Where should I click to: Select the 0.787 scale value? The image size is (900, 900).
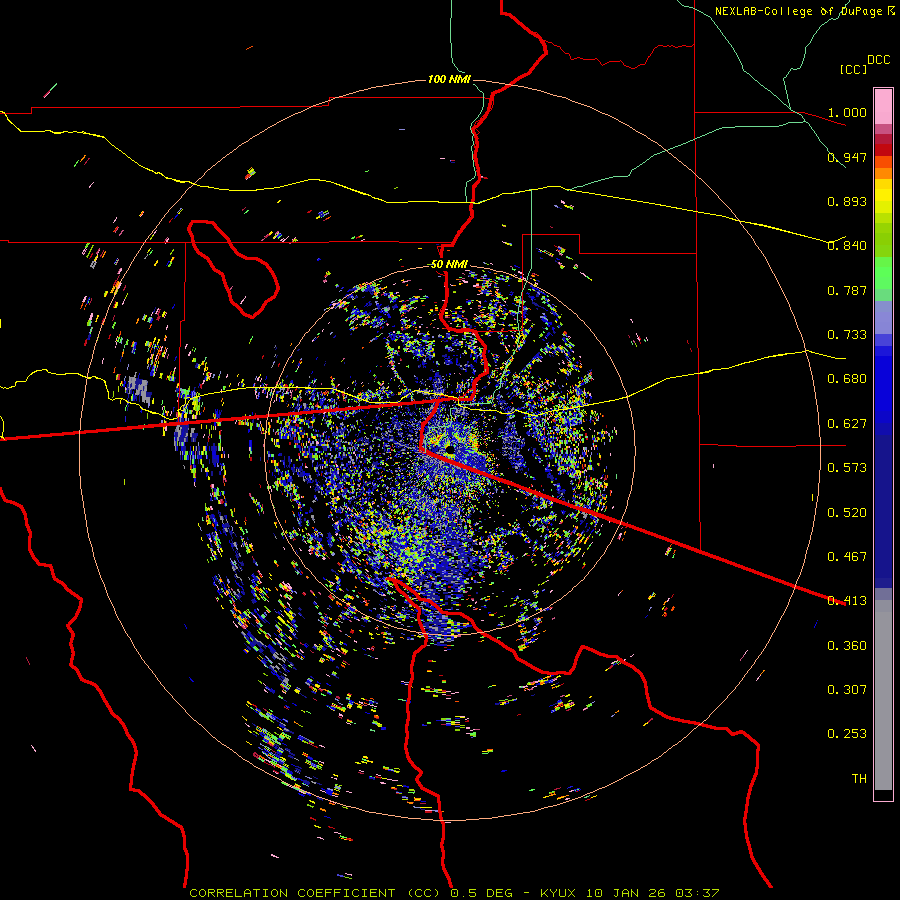[847, 290]
